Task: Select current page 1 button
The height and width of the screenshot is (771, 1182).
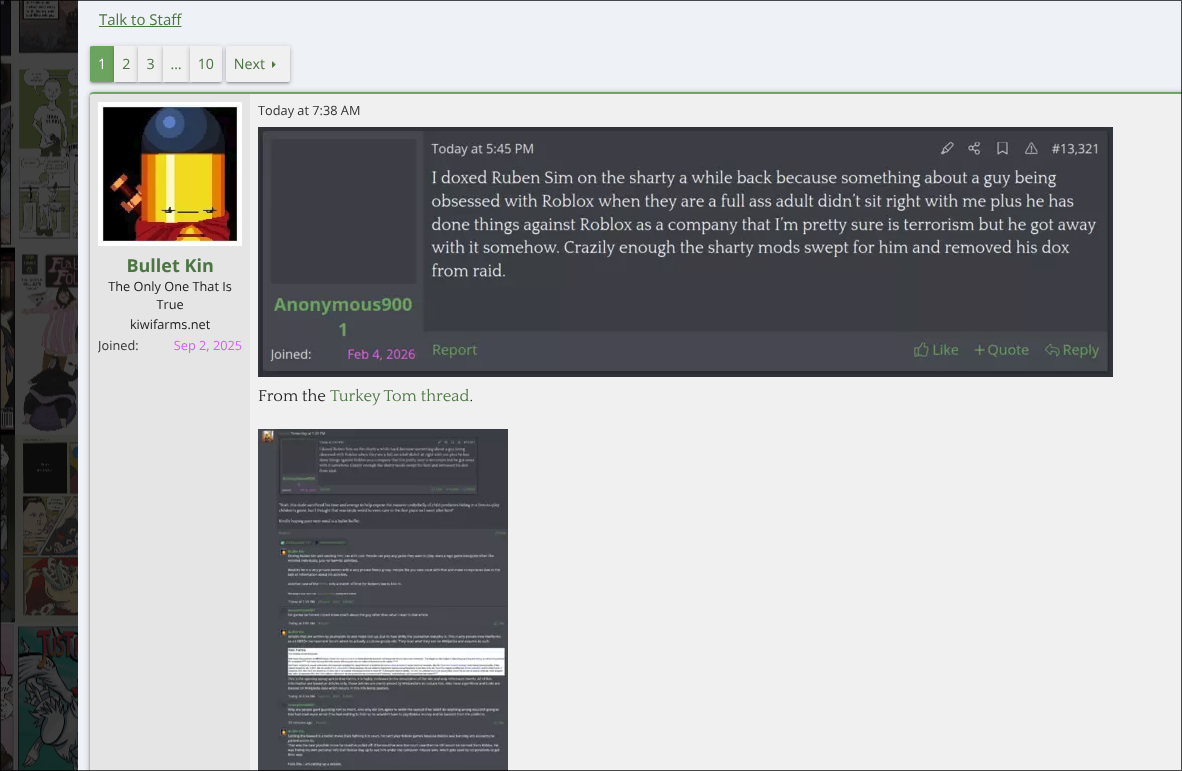Action: click(x=102, y=64)
